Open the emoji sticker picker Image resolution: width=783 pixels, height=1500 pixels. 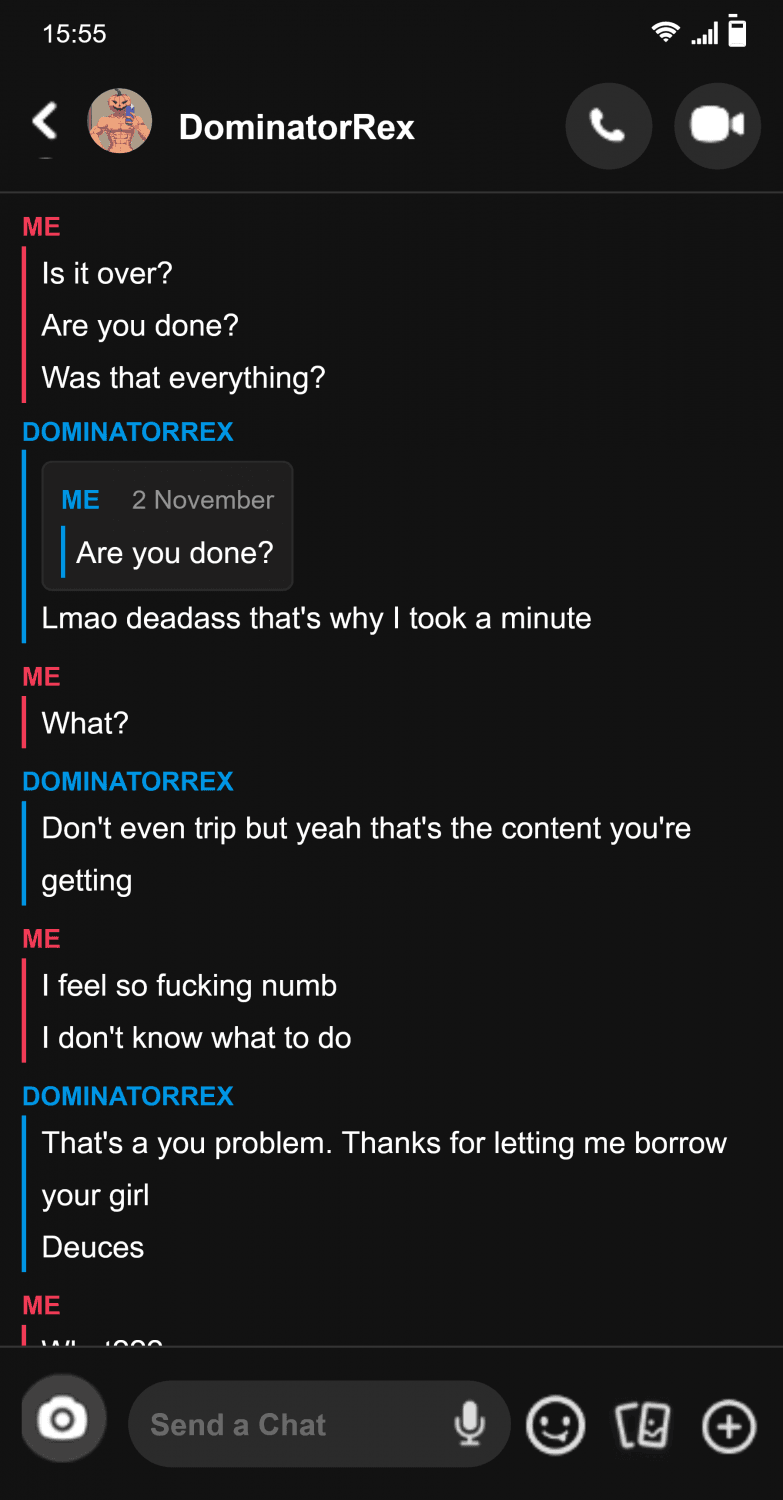[x=555, y=1425]
